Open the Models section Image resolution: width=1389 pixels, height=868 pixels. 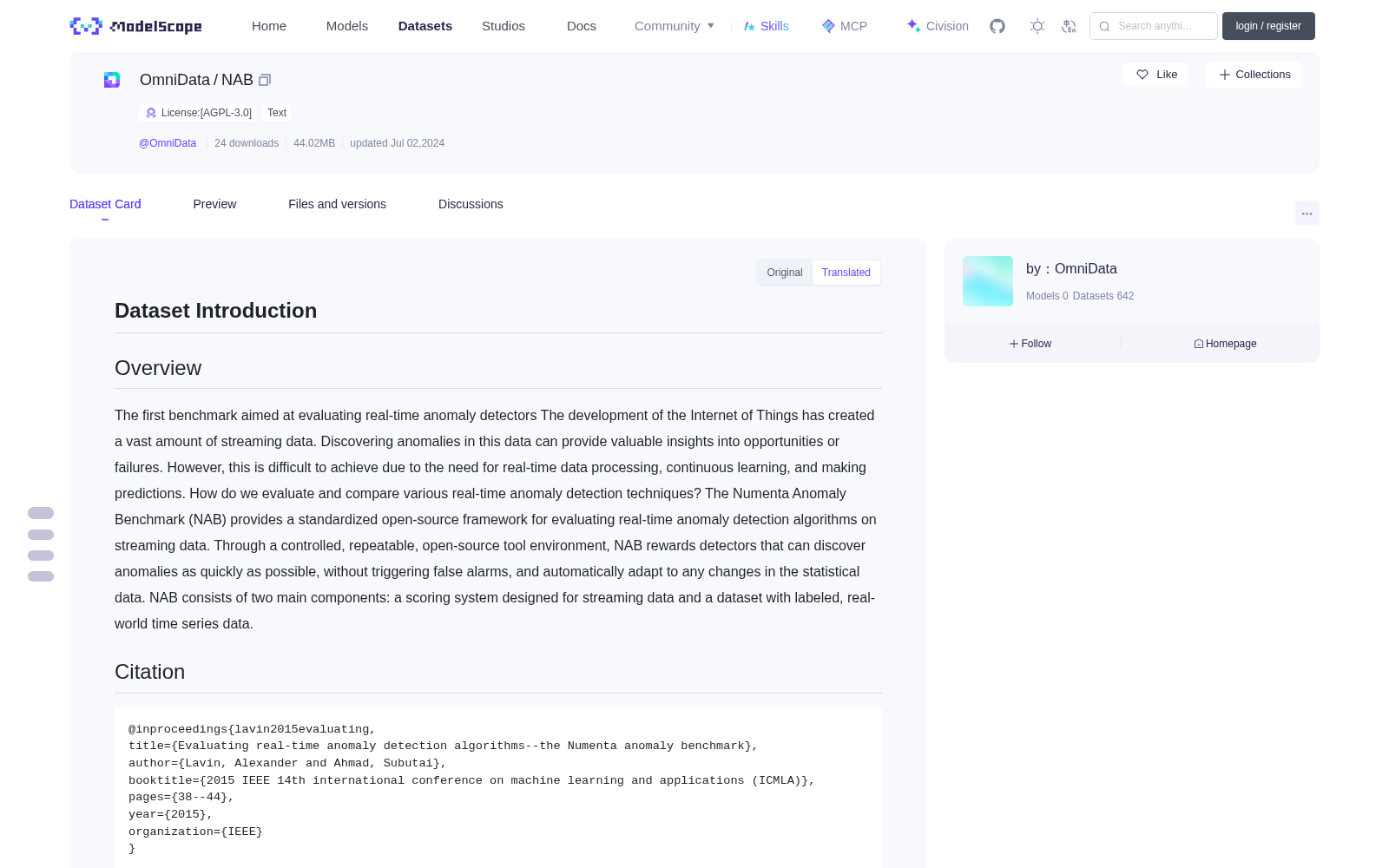[x=347, y=26]
